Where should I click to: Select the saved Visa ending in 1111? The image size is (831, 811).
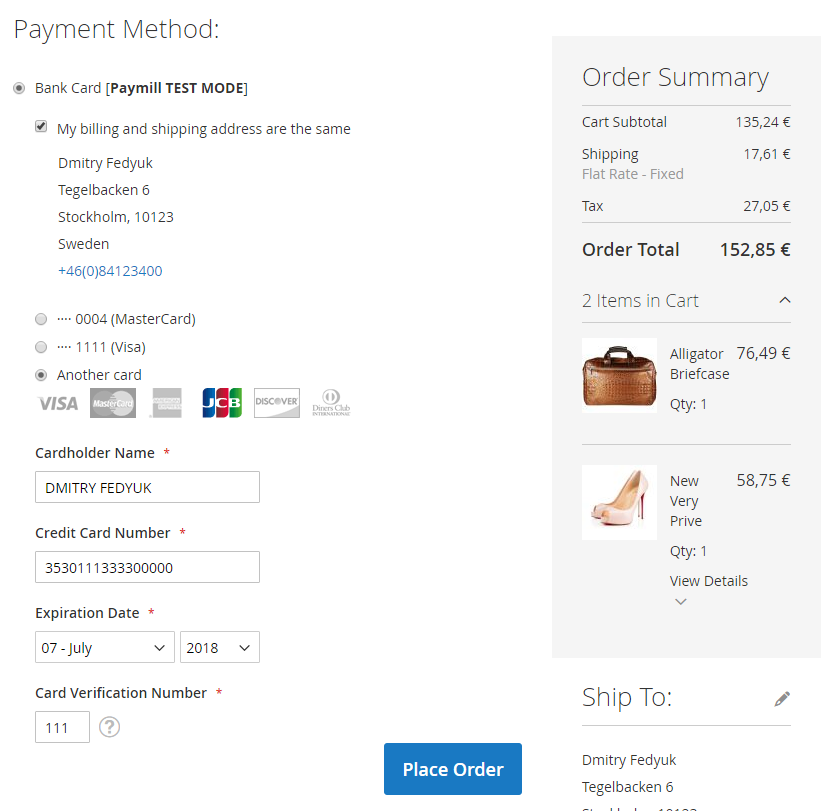[41, 348]
